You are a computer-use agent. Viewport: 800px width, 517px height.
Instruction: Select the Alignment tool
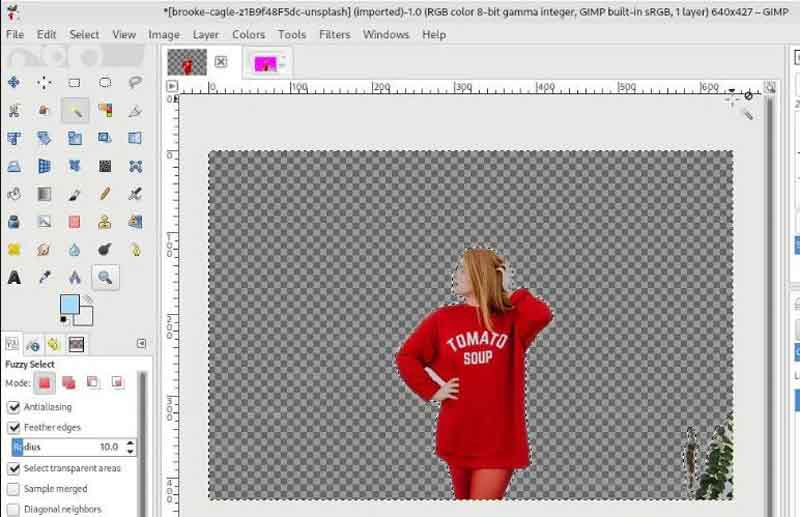[x=44, y=82]
